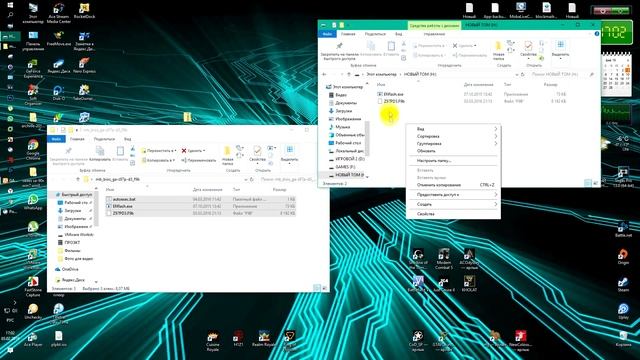Open address history dropdown in left Explorer
The width and height of the screenshot is (640, 360).
[x=246, y=179]
